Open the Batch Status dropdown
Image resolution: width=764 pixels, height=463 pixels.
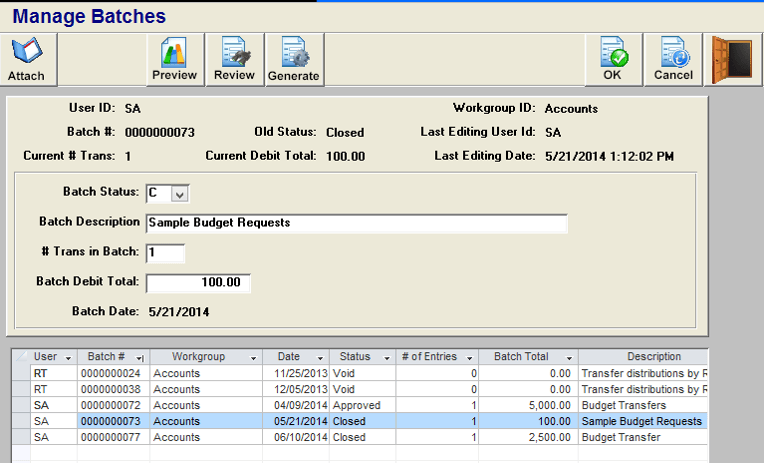(179, 194)
